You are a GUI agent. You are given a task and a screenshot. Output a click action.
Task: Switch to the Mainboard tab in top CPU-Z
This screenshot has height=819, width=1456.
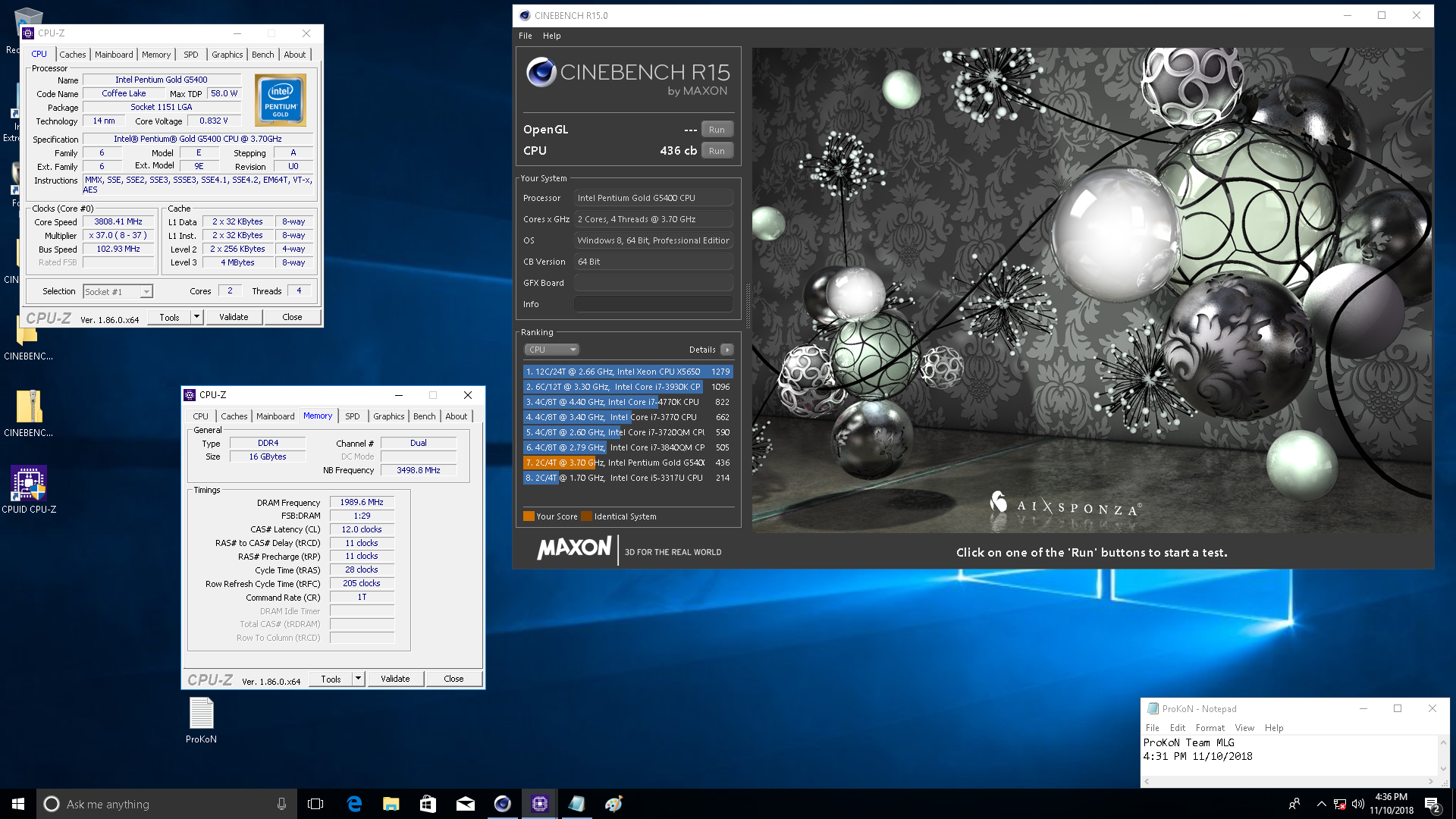(114, 55)
